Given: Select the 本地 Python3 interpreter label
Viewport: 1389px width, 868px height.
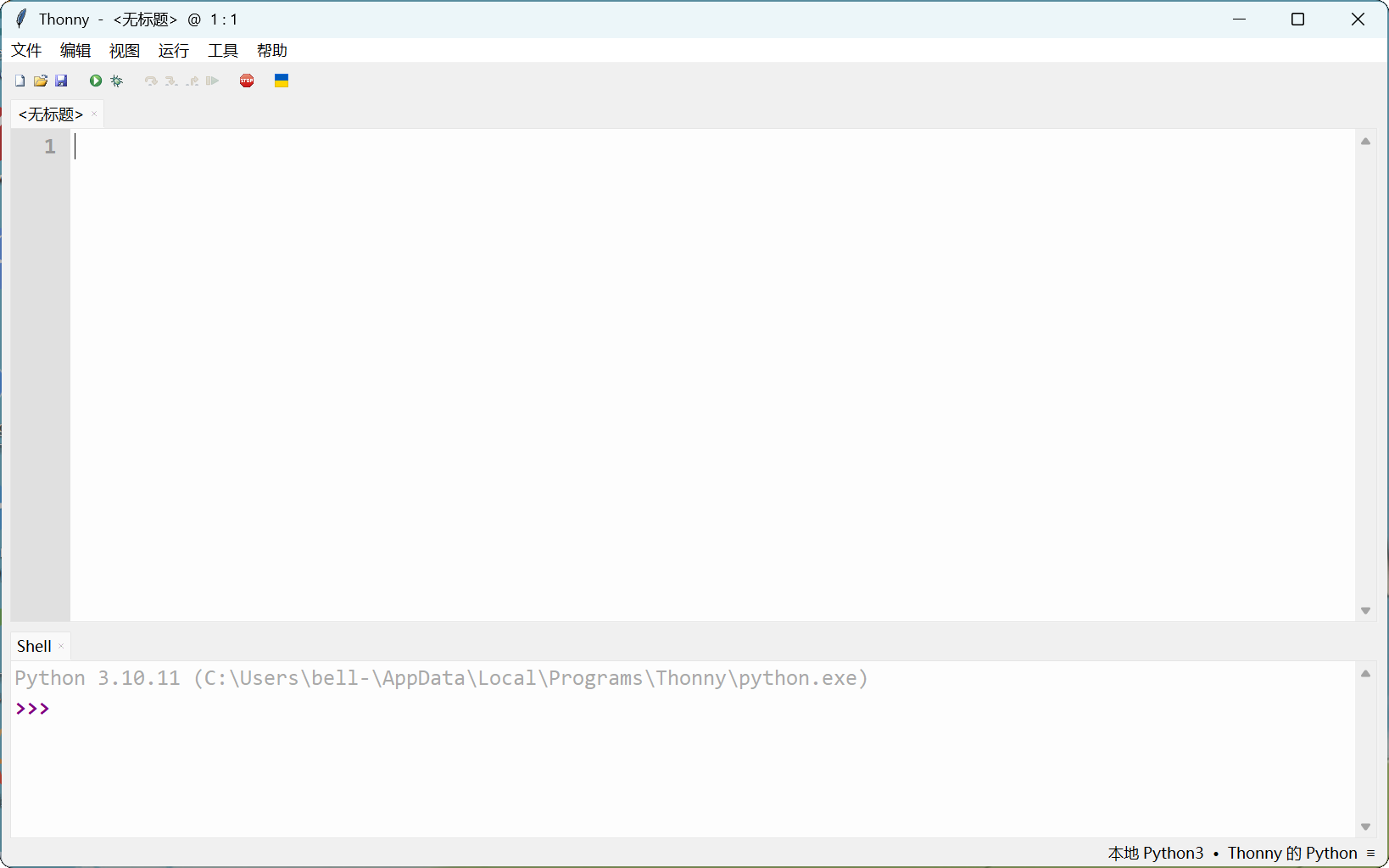Looking at the screenshot, I should tap(1155, 854).
